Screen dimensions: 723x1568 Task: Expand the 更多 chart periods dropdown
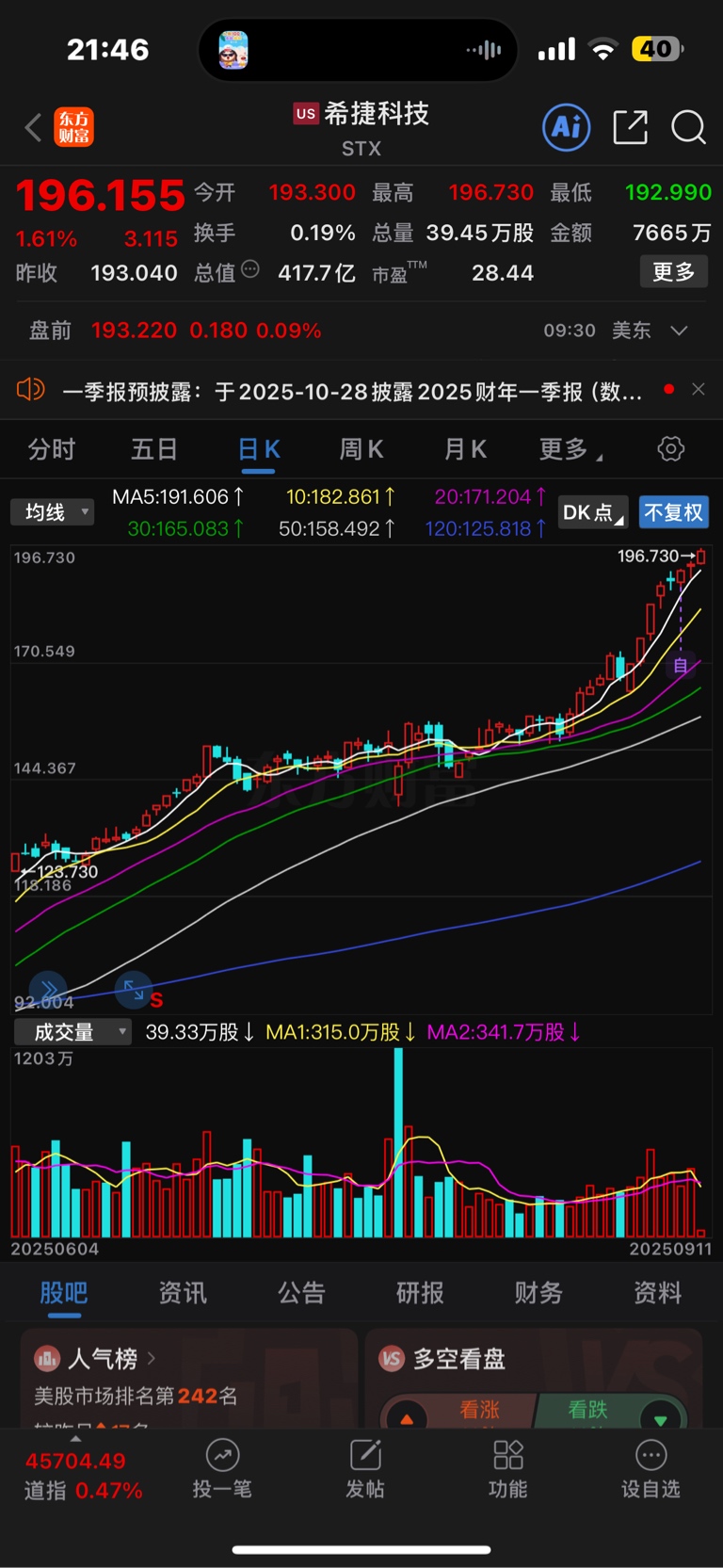(x=570, y=449)
